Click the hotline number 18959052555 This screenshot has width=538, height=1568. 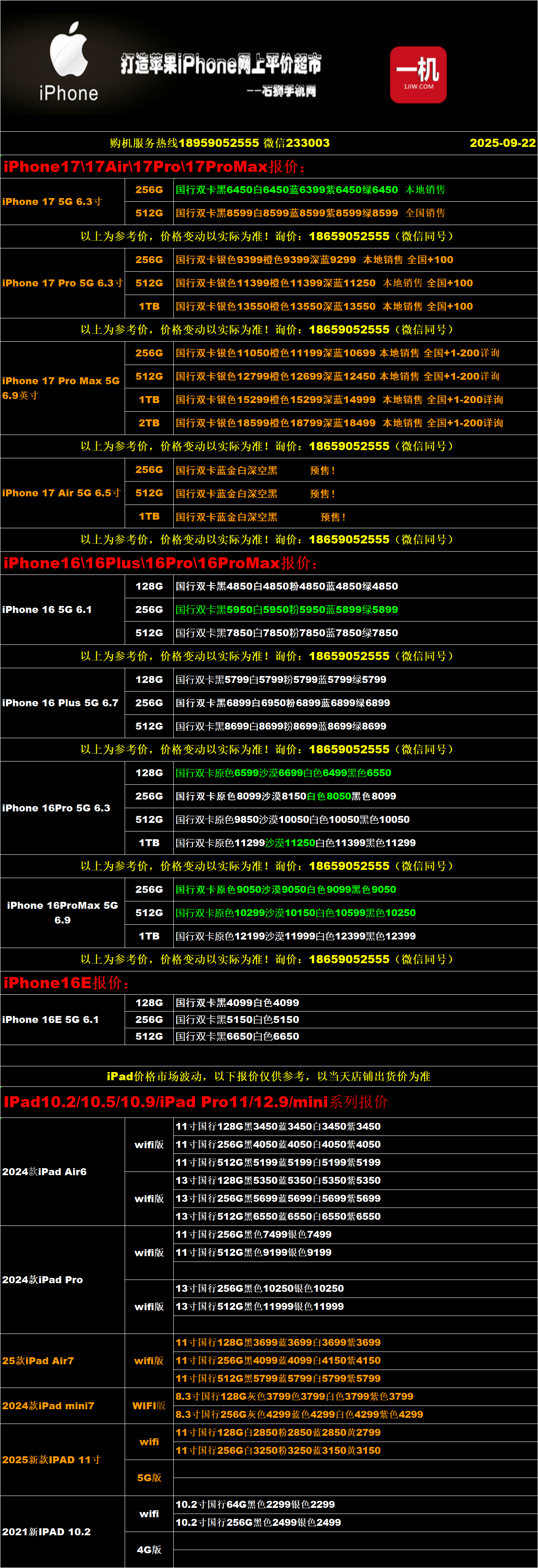(219, 143)
